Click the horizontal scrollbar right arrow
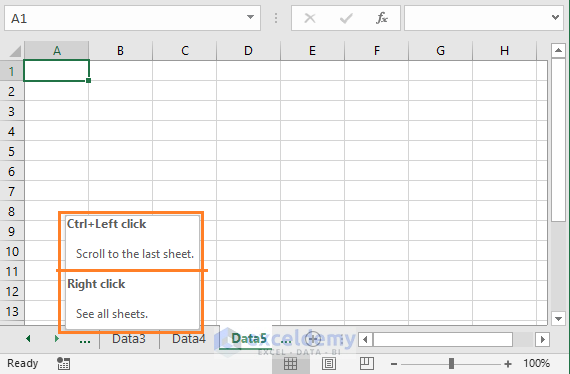570x374 pixels. click(542, 339)
